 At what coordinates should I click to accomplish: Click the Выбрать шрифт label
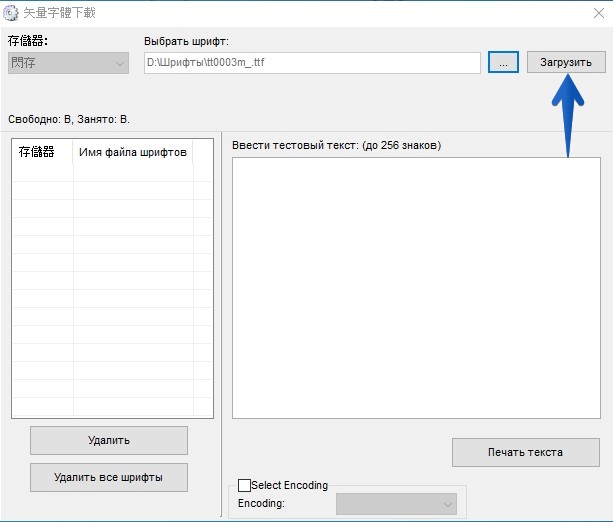click(186, 41)
